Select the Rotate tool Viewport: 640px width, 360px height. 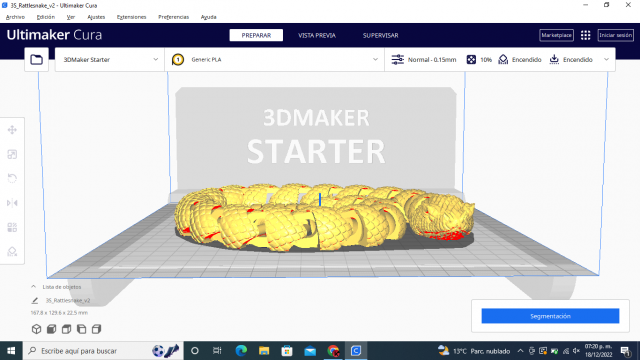coord(12,178)
